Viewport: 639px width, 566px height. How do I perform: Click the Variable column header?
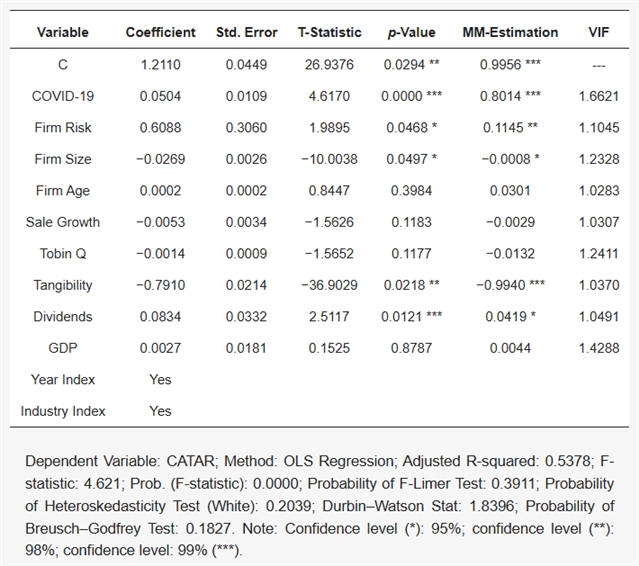pyautogui.click(x=62, y=33)
